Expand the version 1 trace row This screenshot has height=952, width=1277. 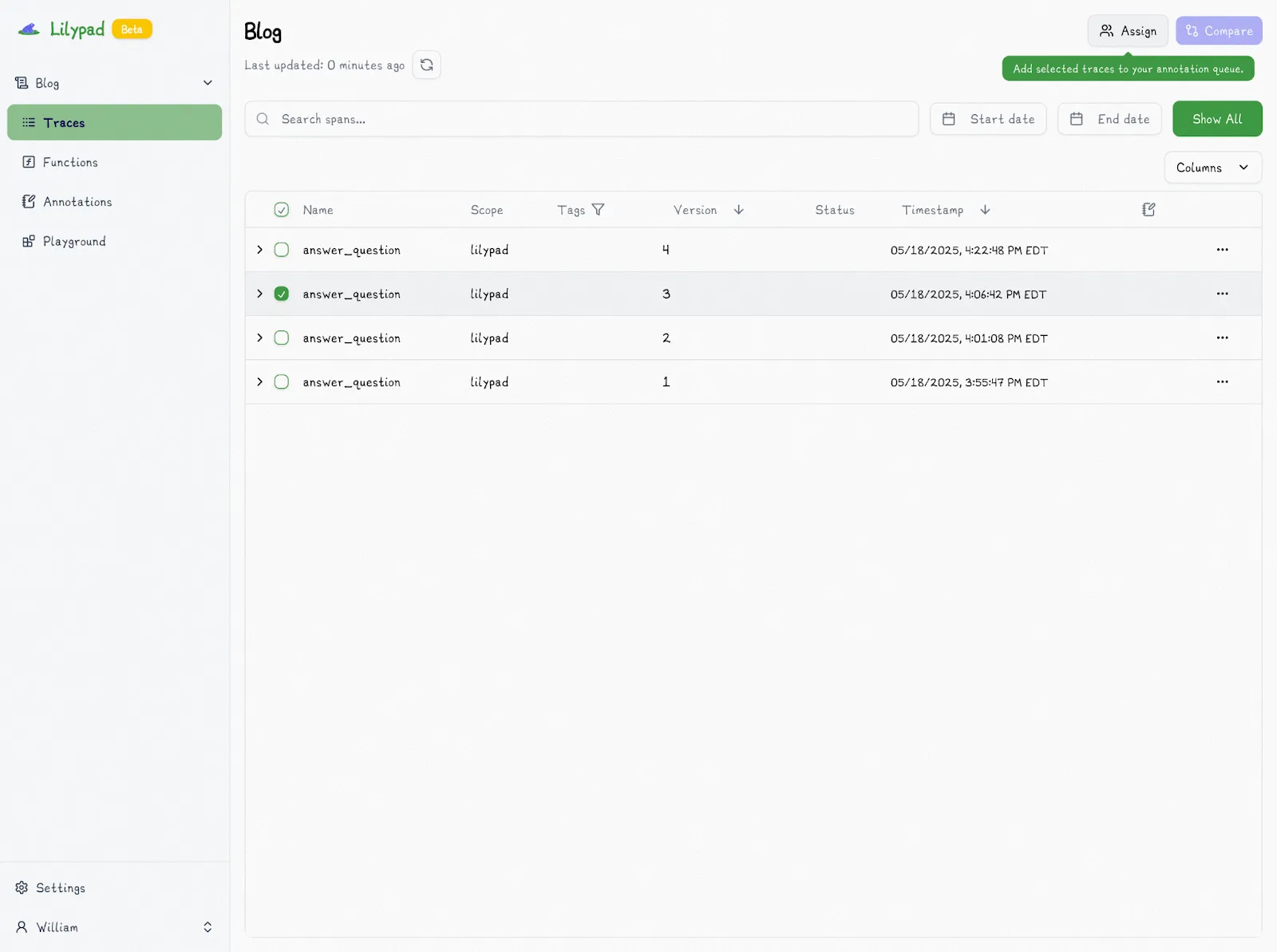(x=259, y=381)
